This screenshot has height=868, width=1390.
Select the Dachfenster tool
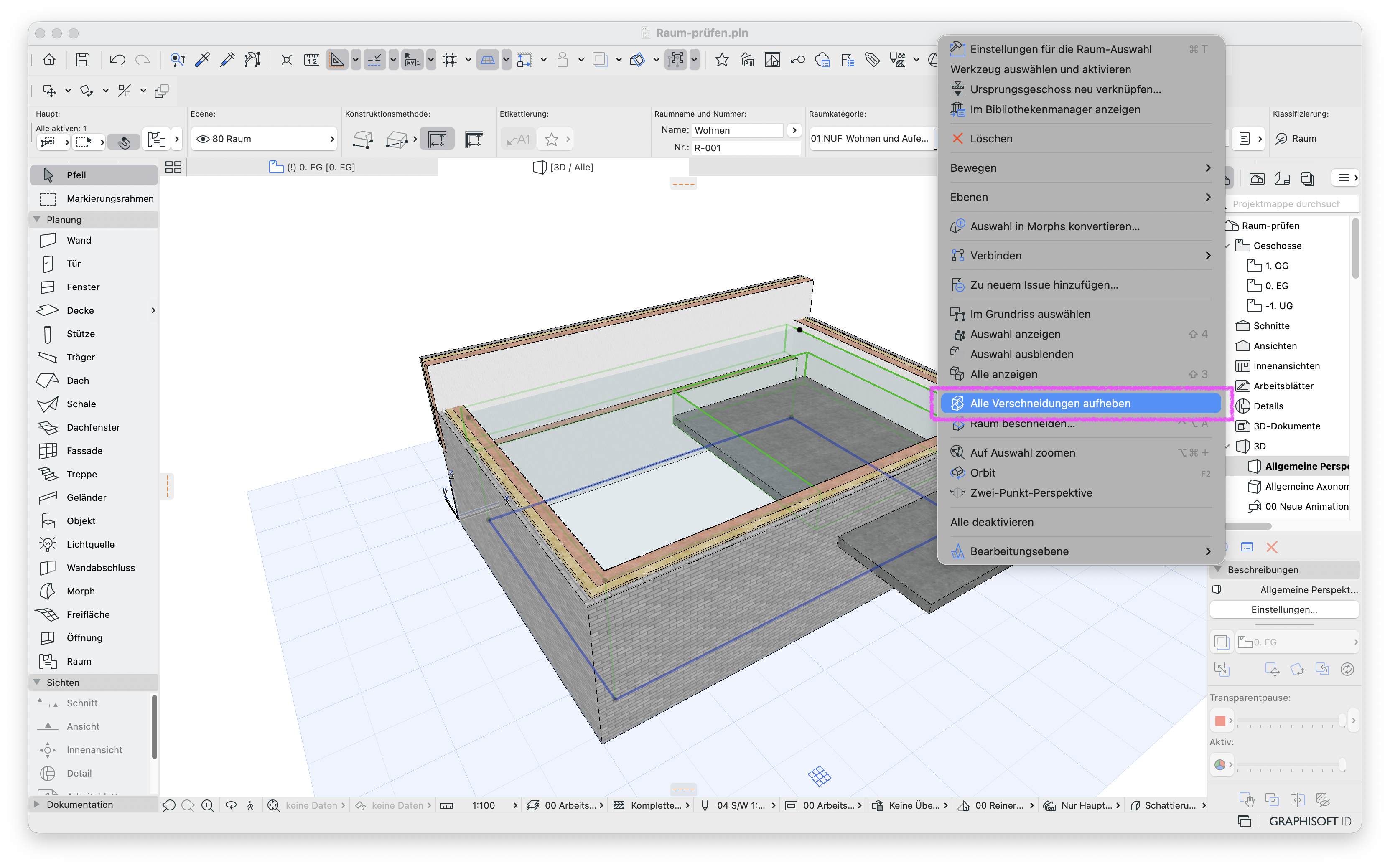coord(94,427)
